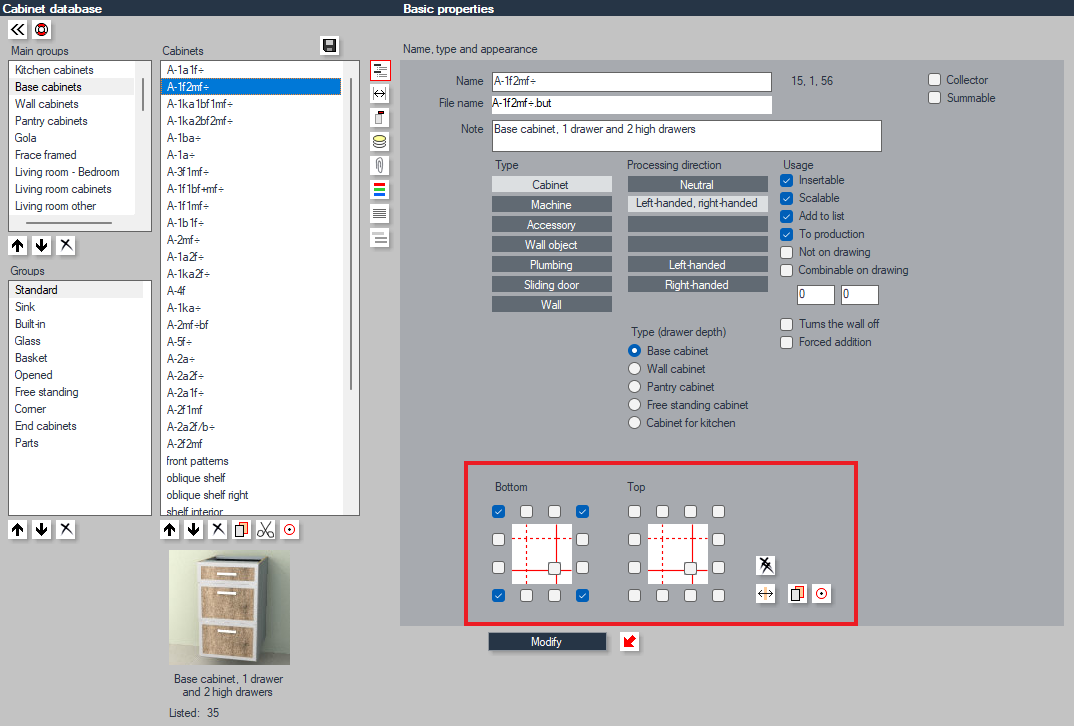Image resolution: width=1074 pixels, height=726 pixels.
Task: Uncheck the Scalable usage checkbox
Action: pyautogui.click(x=786, y=198)
